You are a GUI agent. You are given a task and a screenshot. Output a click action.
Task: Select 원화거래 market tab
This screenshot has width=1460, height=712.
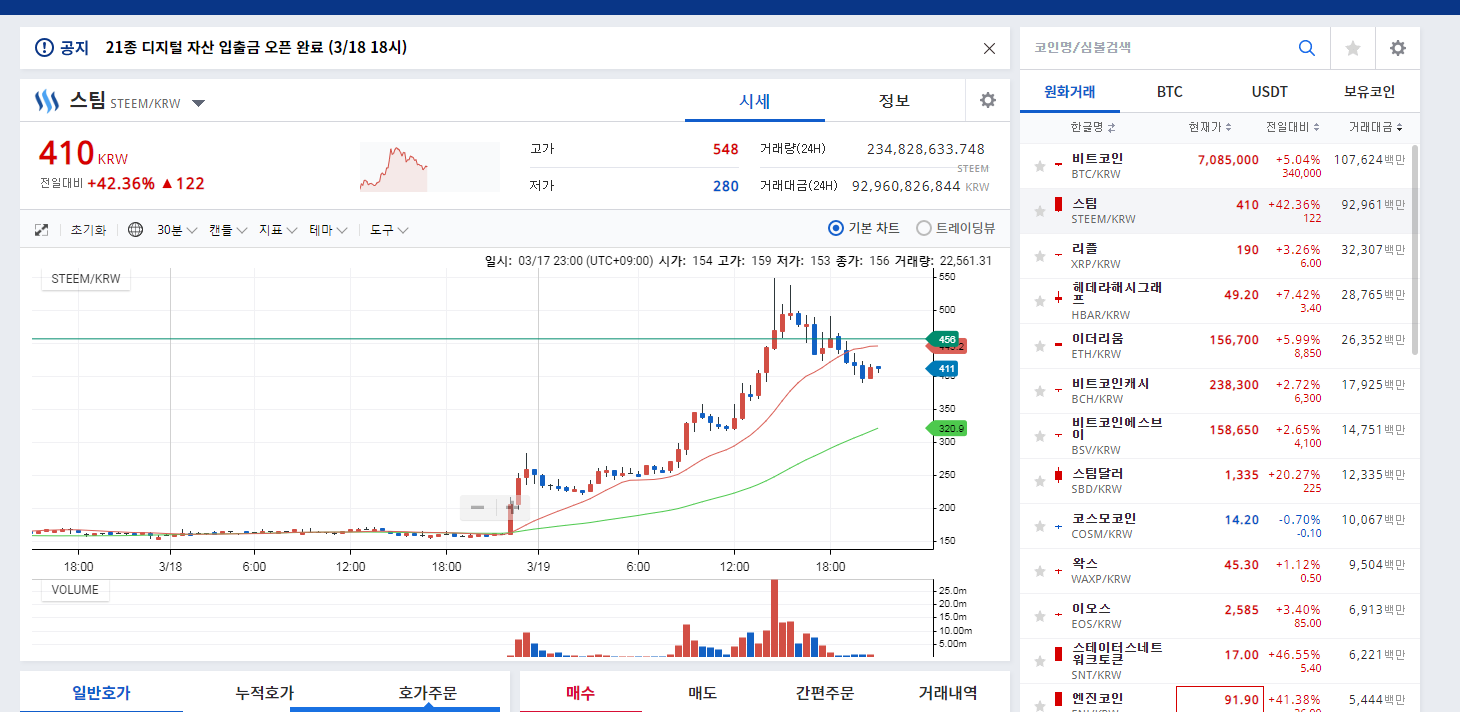1070,92
